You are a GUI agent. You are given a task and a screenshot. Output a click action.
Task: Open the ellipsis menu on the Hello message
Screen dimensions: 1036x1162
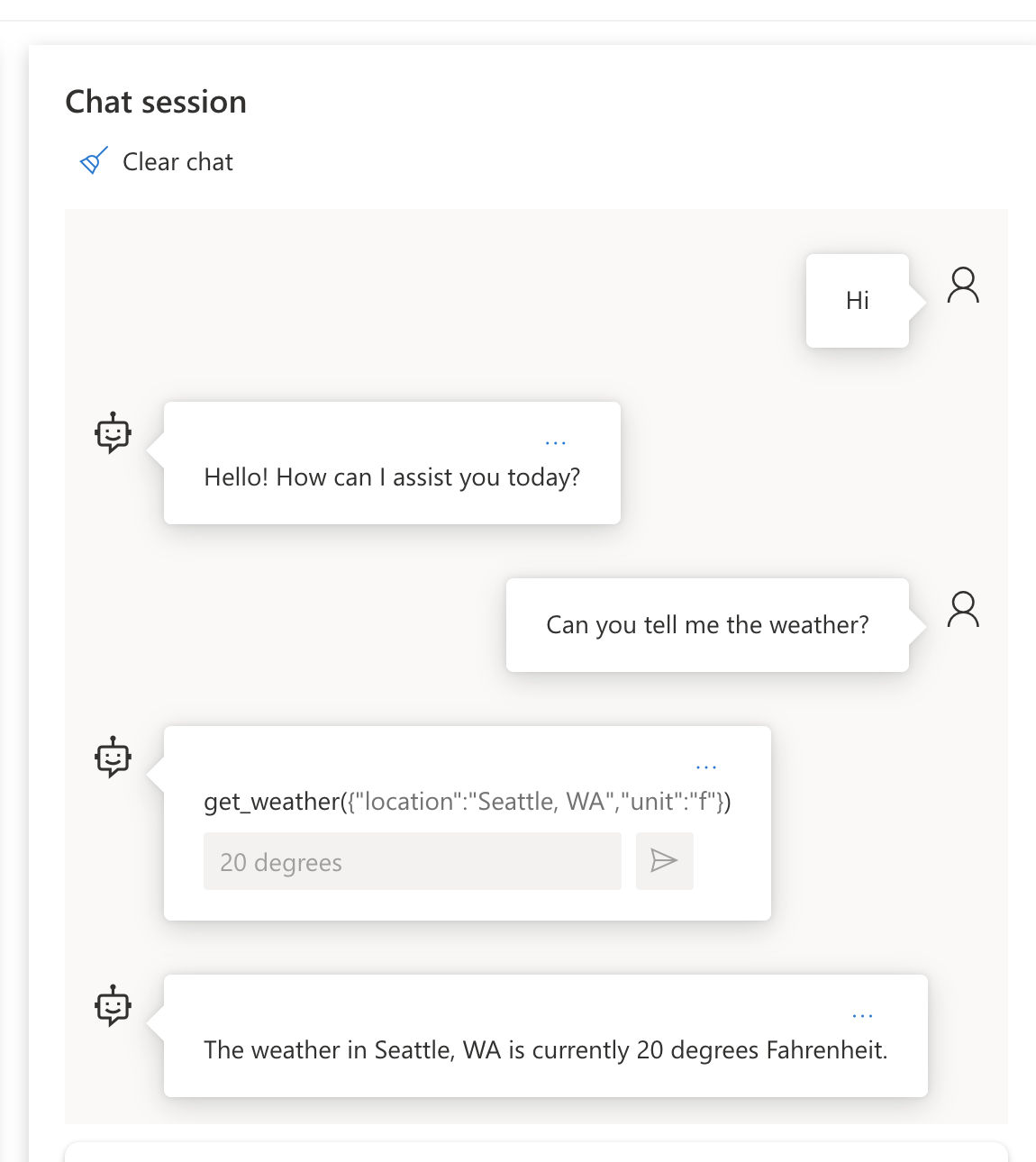(556, 443)
